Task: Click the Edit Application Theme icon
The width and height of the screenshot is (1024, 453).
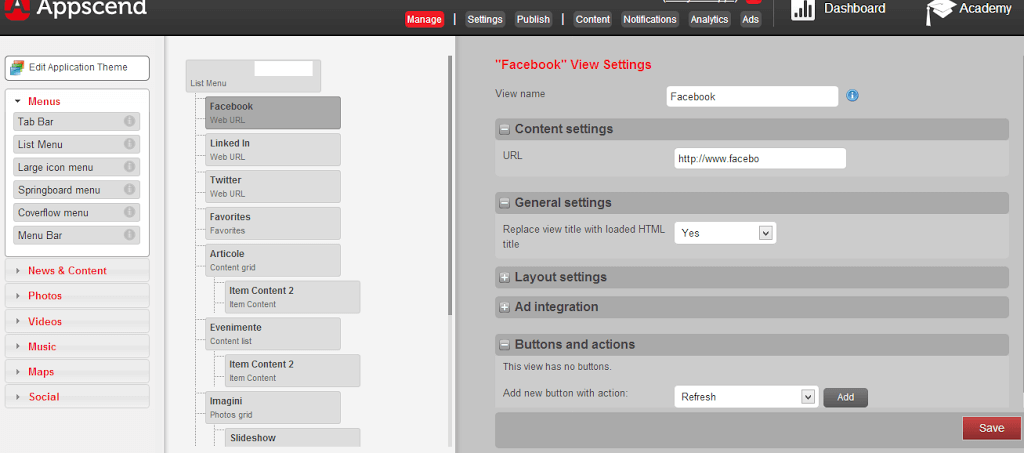Action: [x=17, y=67]
